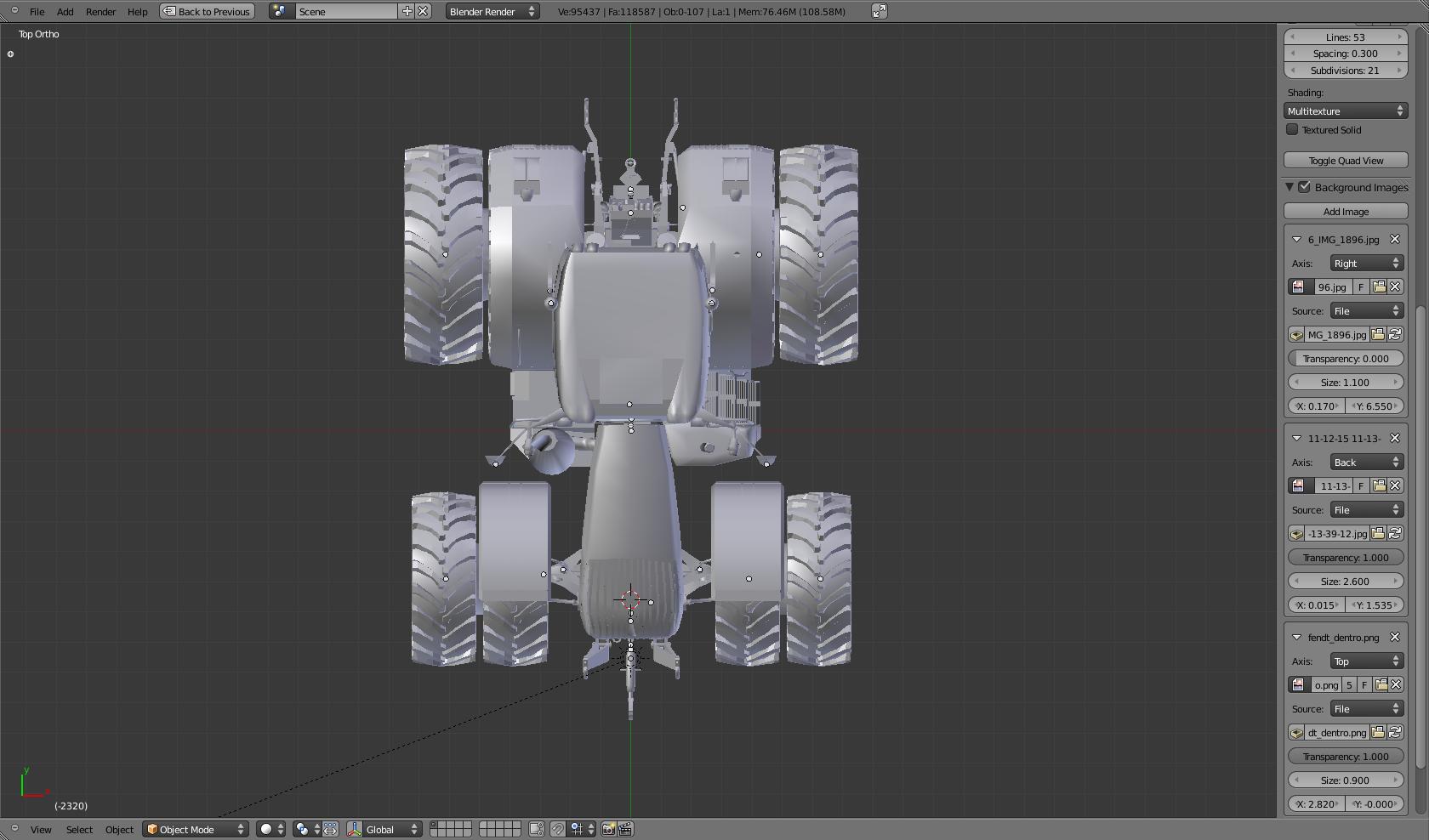The height and width of the screenshot is (840, 1429).
Task: Open the viewport shading sphere selector
Action: 270,830
